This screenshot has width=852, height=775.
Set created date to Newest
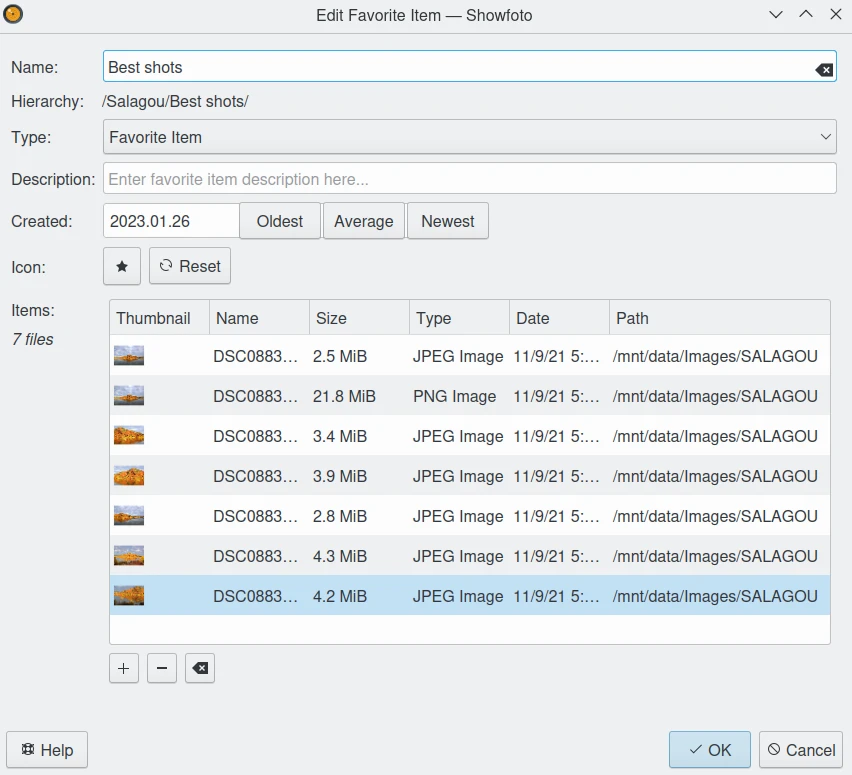coord(447,221)
